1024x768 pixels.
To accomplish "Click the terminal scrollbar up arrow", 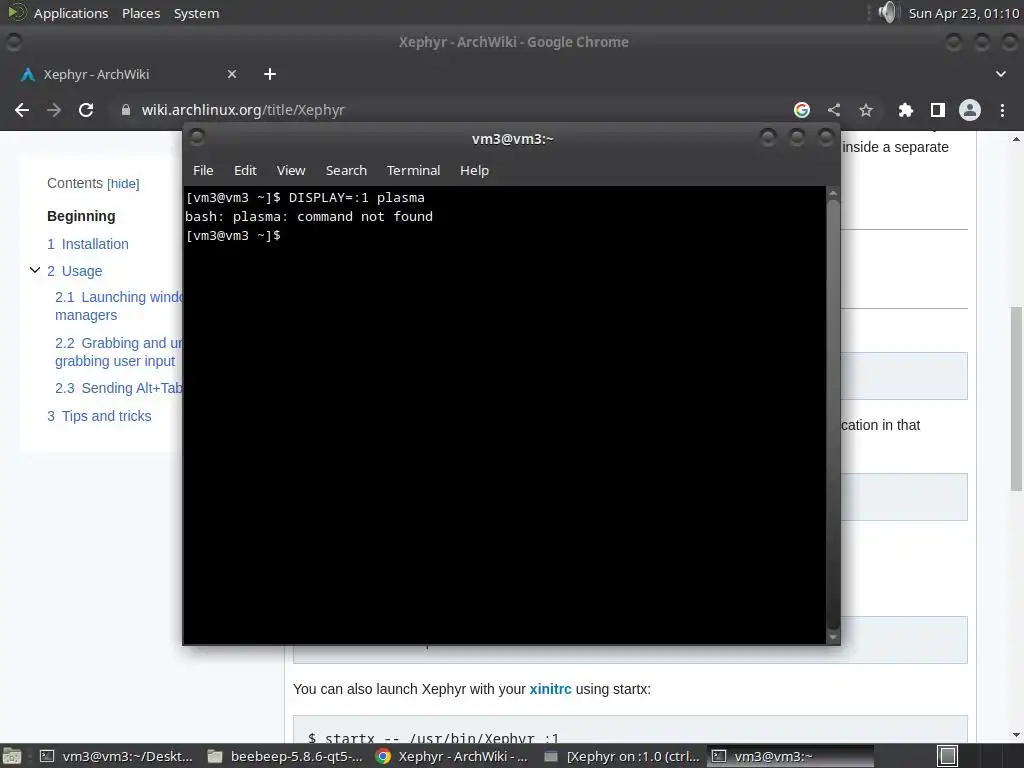I will click(x=833, y=193).
